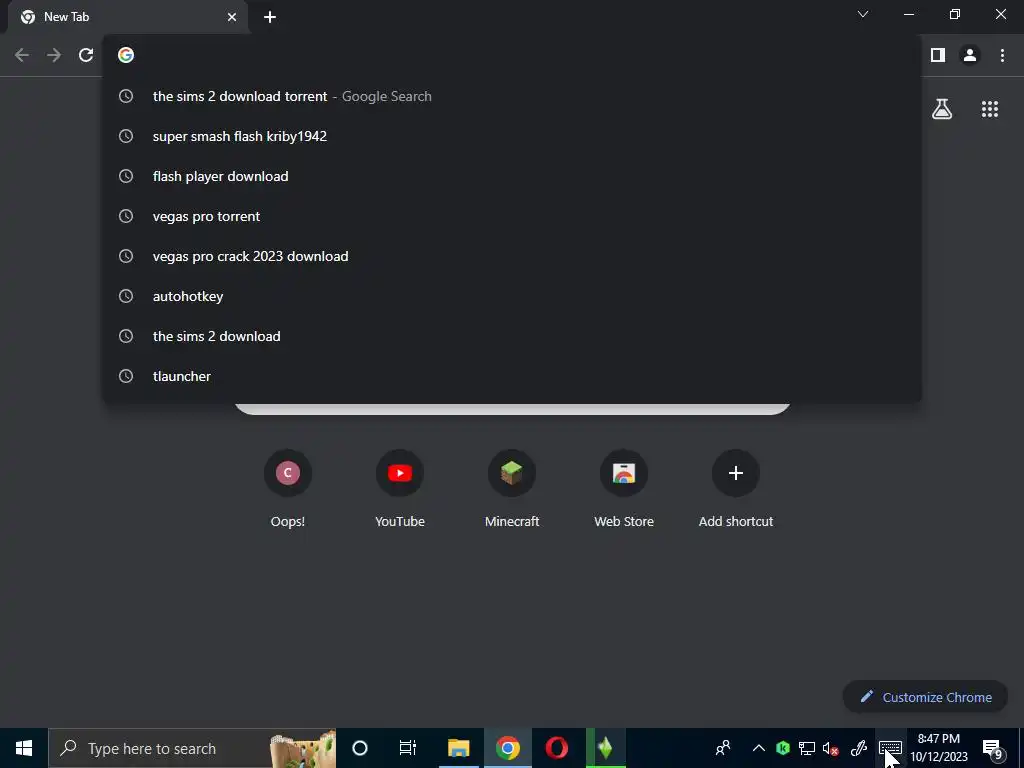Screen dimensions: 1024x768
Task: Open the Chrome profile menu
Action: tap(970, 56)
